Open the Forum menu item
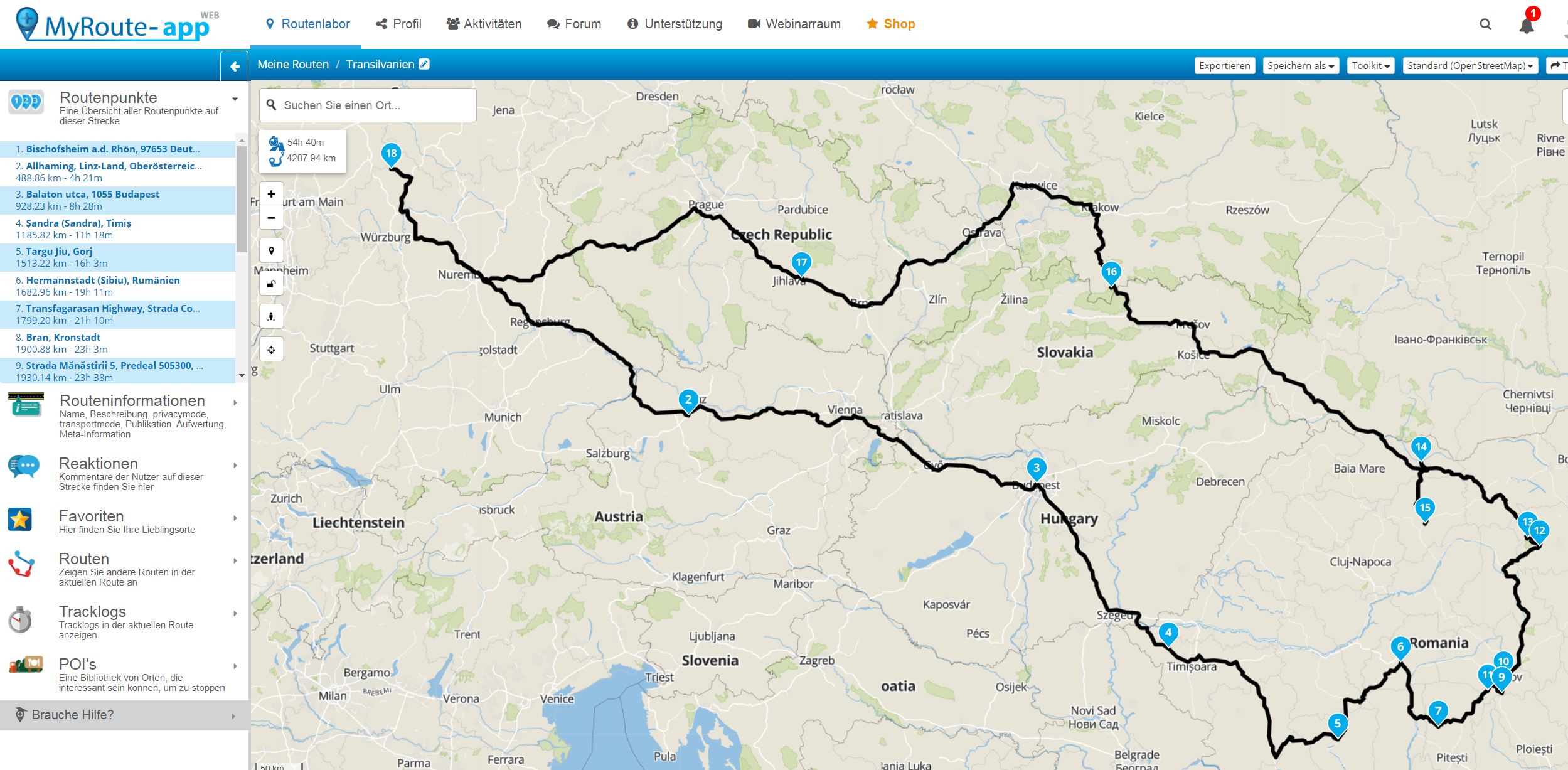The height and width of the screenshot is (770, 1568). [x=574, y=24]
